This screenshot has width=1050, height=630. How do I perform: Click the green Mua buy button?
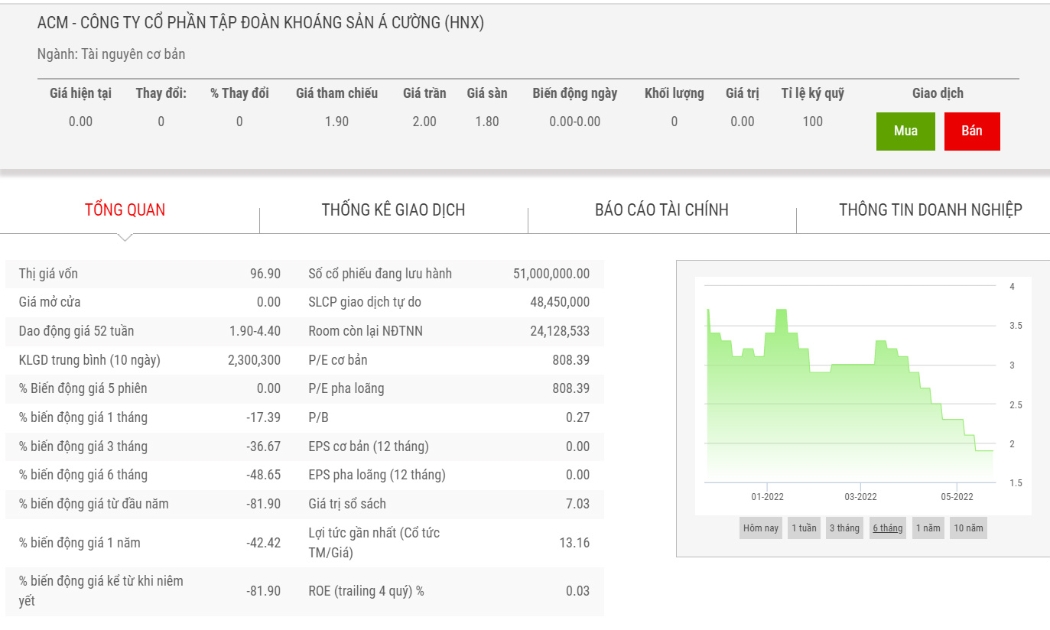click(x=905, y=131)
